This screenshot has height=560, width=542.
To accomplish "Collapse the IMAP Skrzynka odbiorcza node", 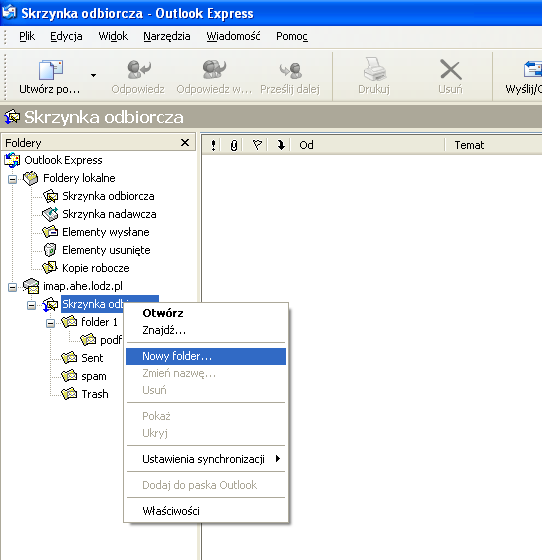I will (31, 305).
